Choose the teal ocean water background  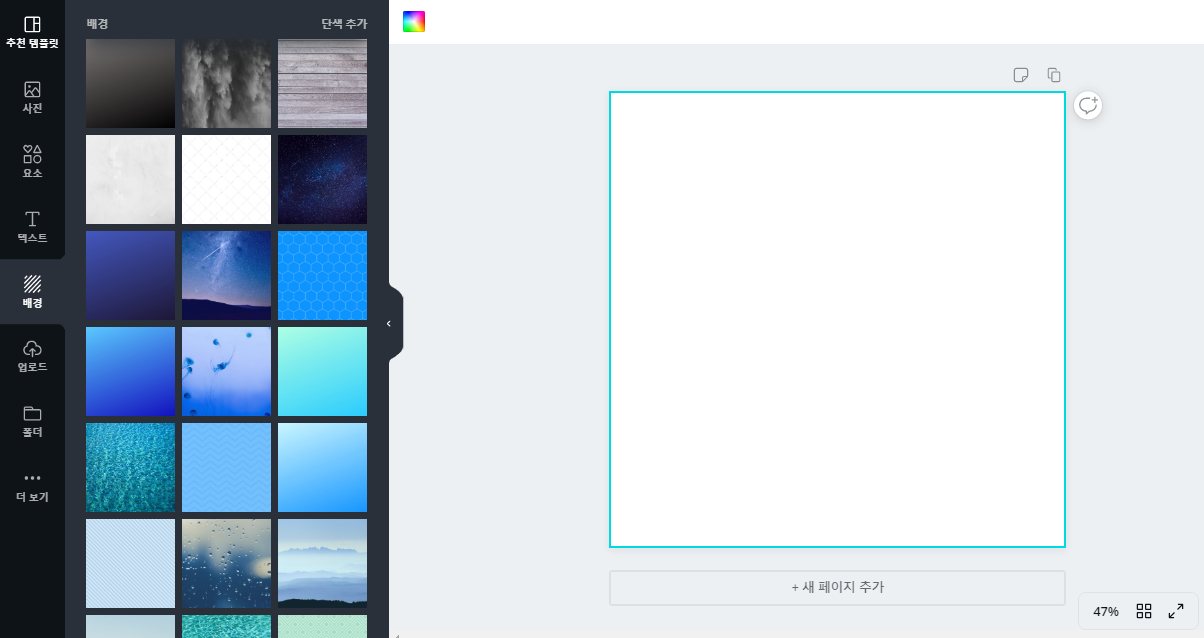(x=130, y=467)
